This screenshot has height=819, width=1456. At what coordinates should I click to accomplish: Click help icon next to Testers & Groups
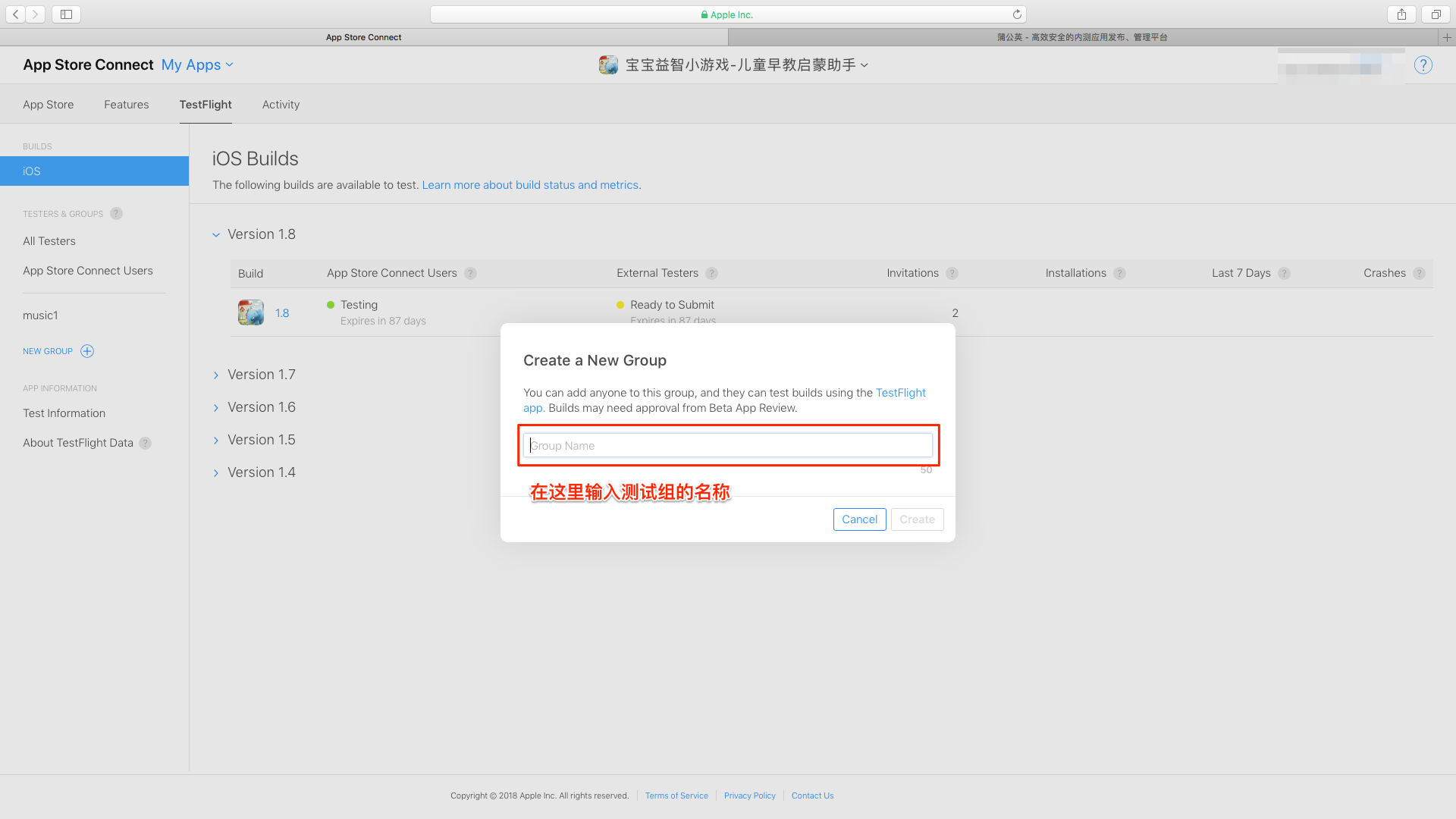click(x=116, y=214)
